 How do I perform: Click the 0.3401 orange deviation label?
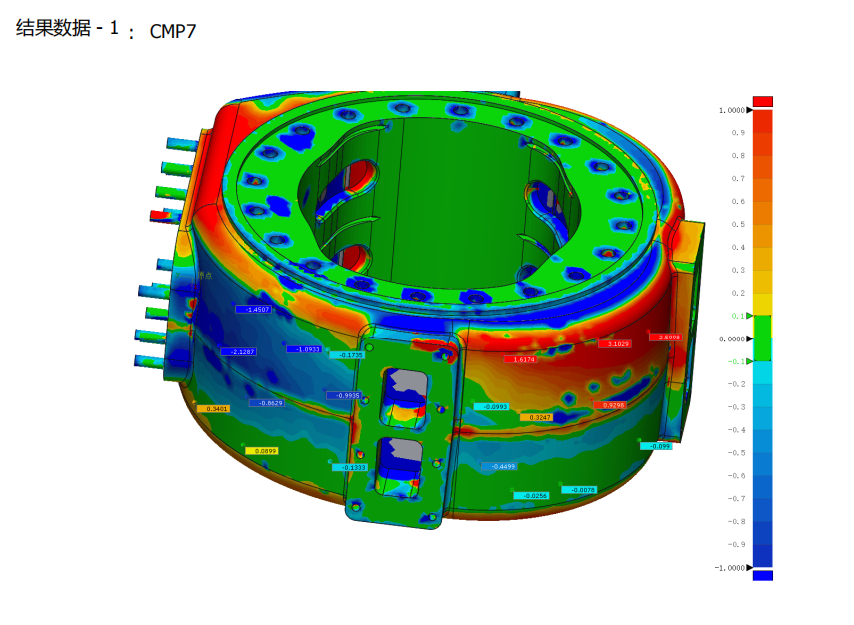pos(214,409)
